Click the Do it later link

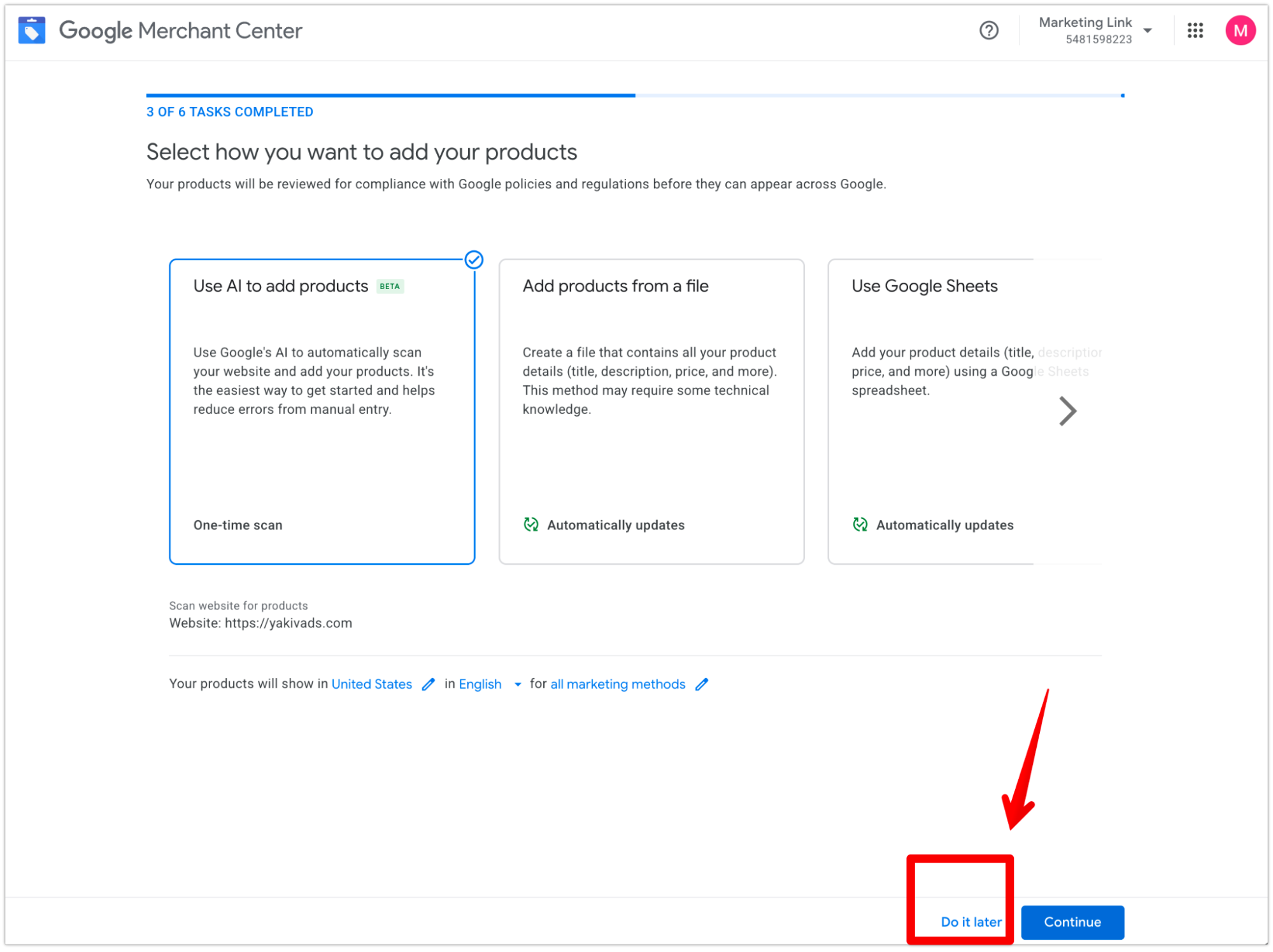(971, 921)
